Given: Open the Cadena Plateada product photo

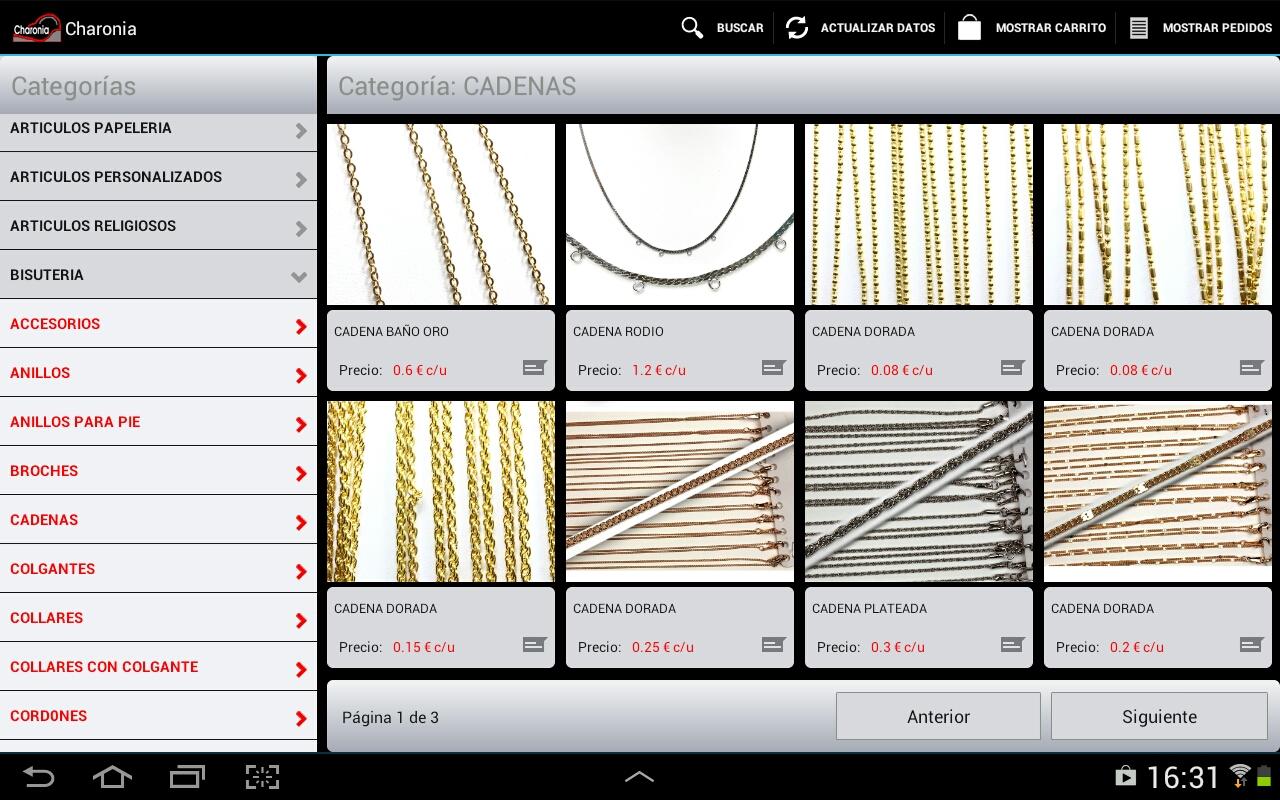Looking at the screenshot, I should pyautogui.click(x=919, y=491).
